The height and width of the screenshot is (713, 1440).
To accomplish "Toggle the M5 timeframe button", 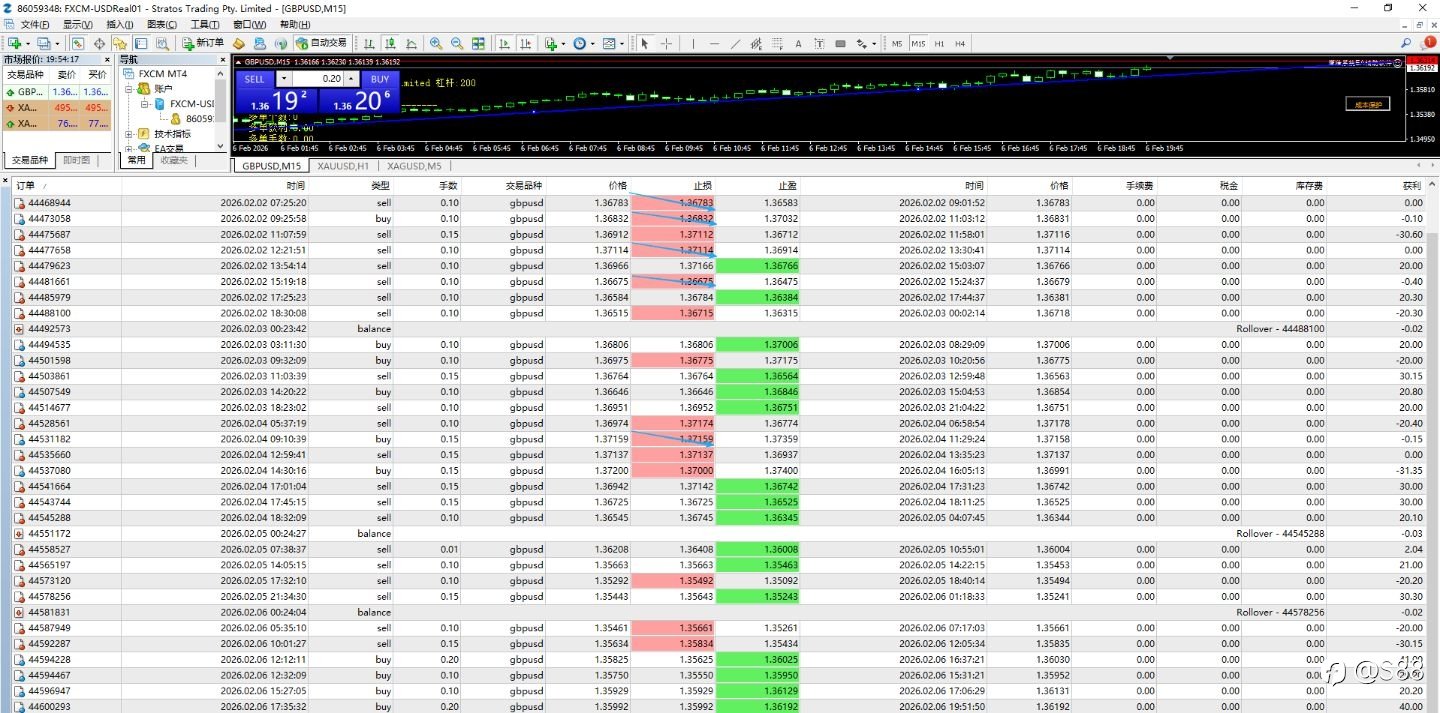I will (x=897, y=44).
